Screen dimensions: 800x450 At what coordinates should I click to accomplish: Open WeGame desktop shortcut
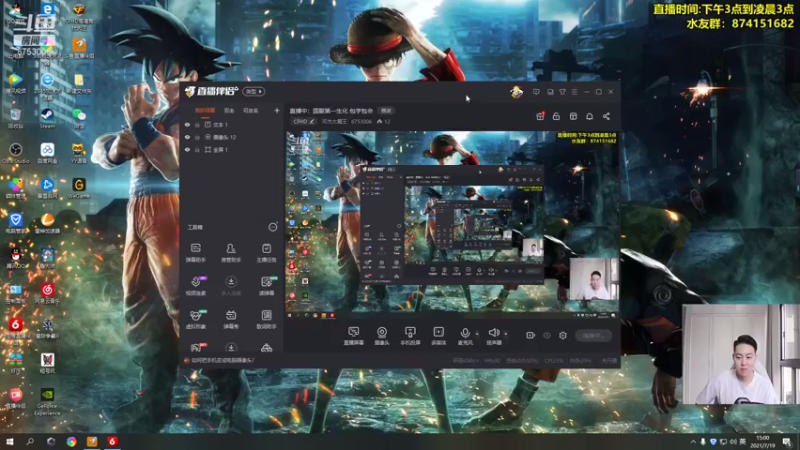[x=79, y=188]
